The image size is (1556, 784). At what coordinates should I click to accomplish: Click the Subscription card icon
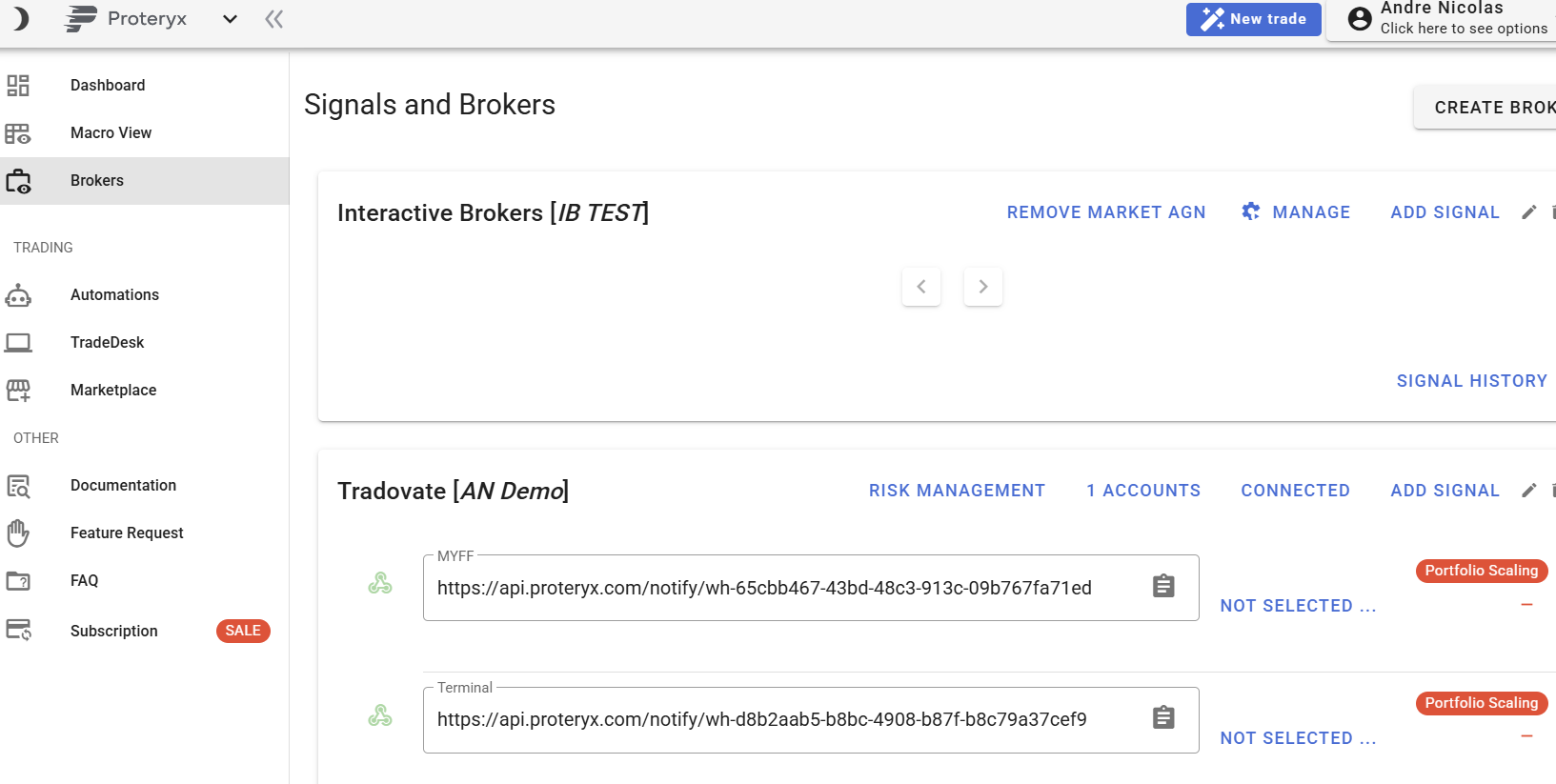coord(18,630)
